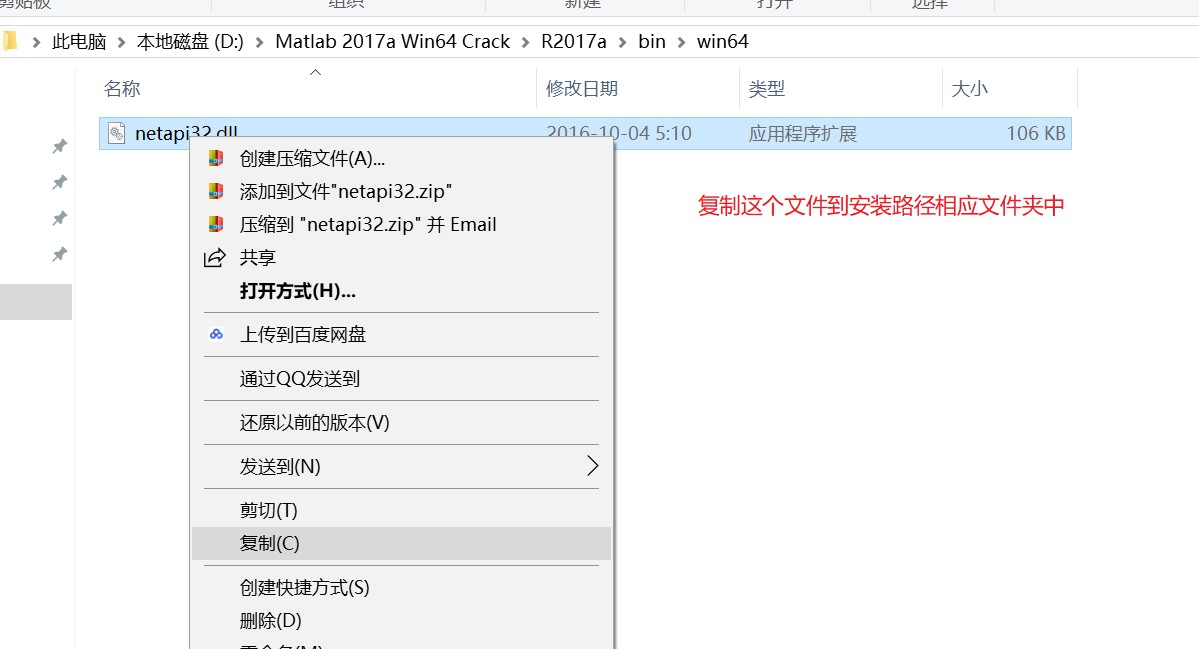Sort files by 修改日期 column header

pyautogui.click(x=581, y=89)
